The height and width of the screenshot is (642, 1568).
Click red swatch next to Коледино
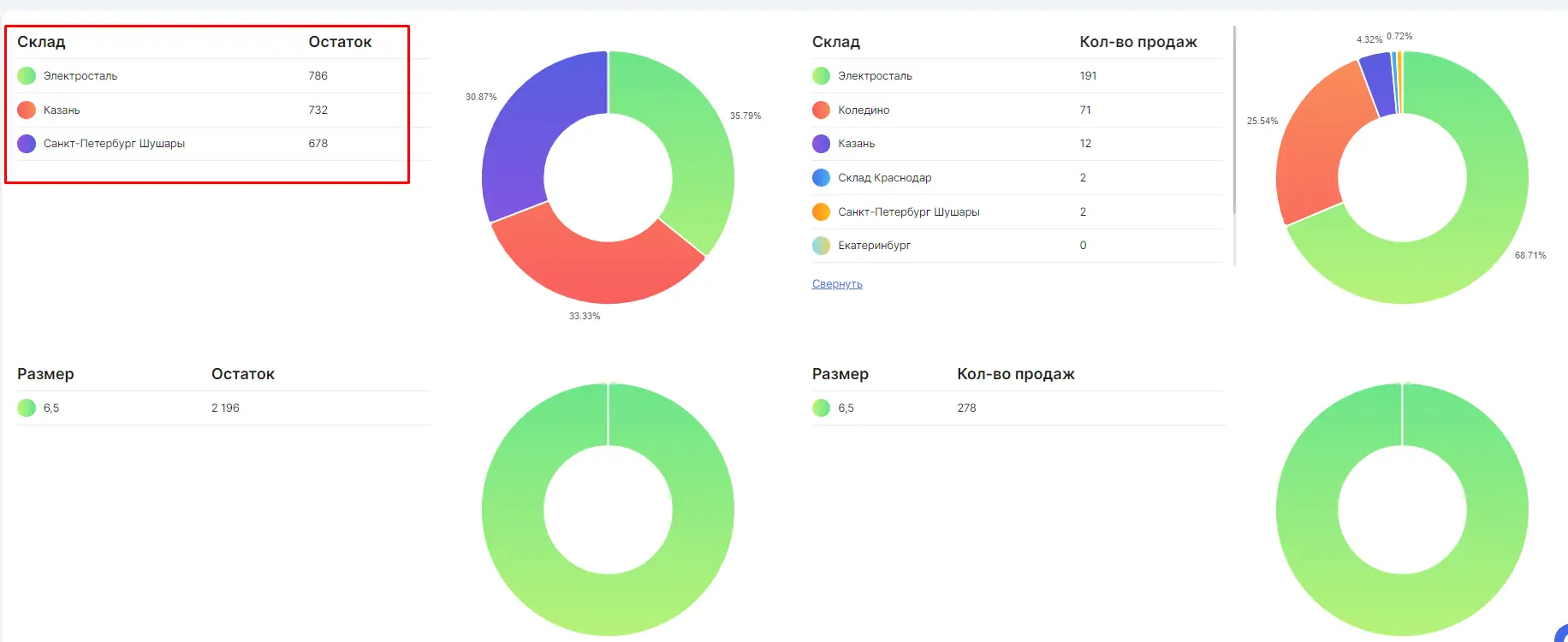(x=821, y=110)
